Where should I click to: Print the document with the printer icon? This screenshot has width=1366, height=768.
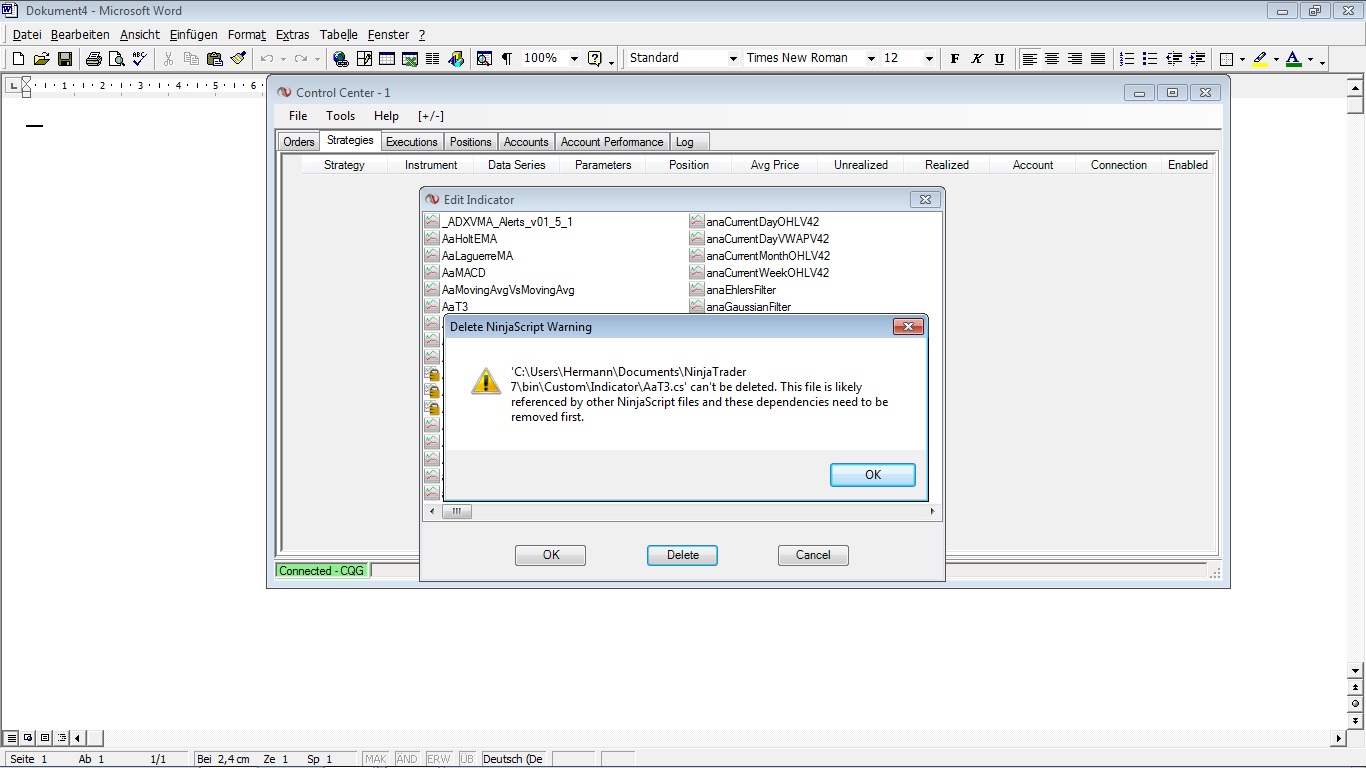pyautogui.click(x=94, y=59)
